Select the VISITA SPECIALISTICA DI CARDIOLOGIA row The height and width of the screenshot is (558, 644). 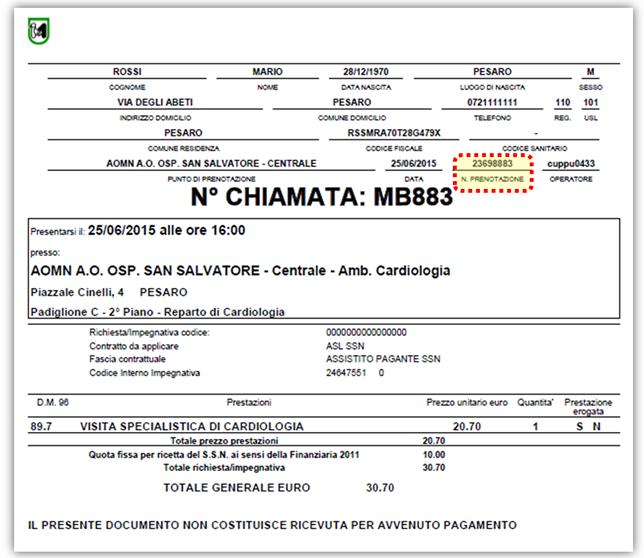click(192, 426)
